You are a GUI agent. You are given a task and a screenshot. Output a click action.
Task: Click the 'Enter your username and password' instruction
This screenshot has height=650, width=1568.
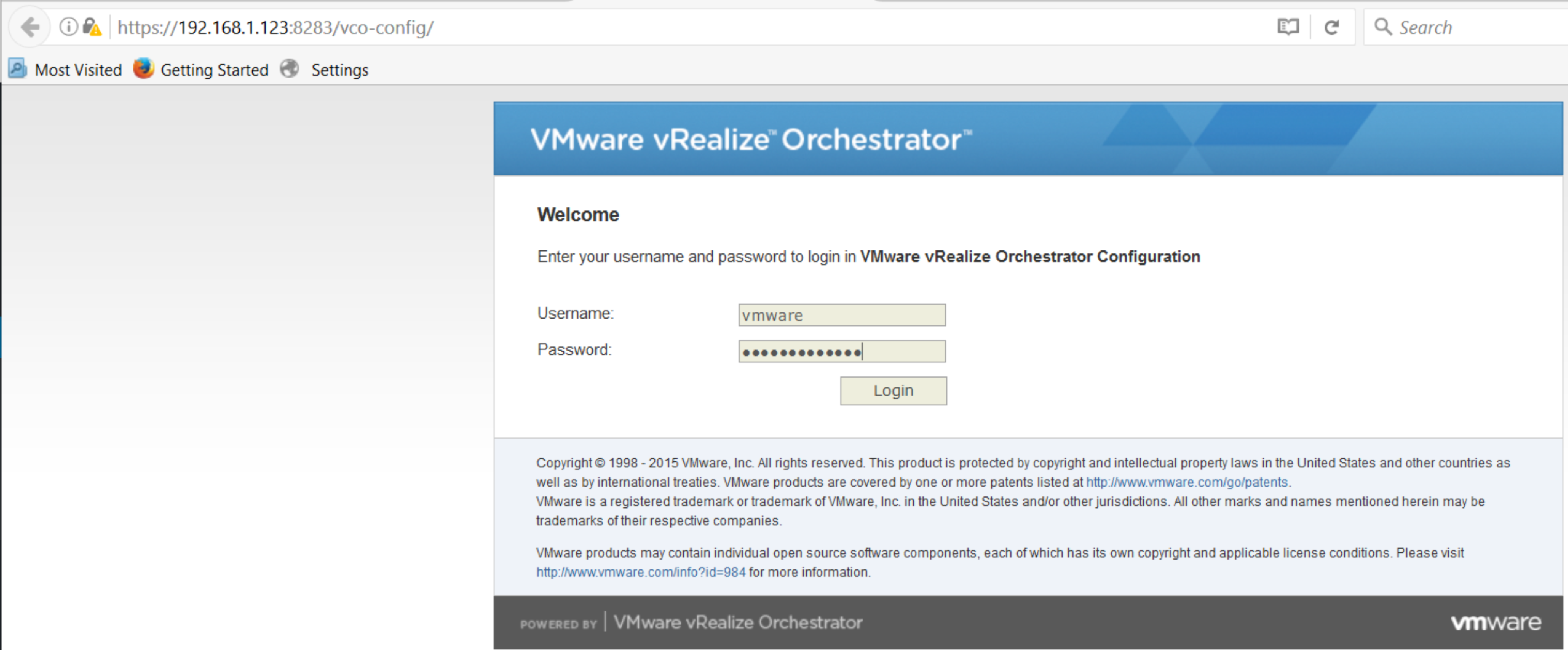[x=869, y=257]
